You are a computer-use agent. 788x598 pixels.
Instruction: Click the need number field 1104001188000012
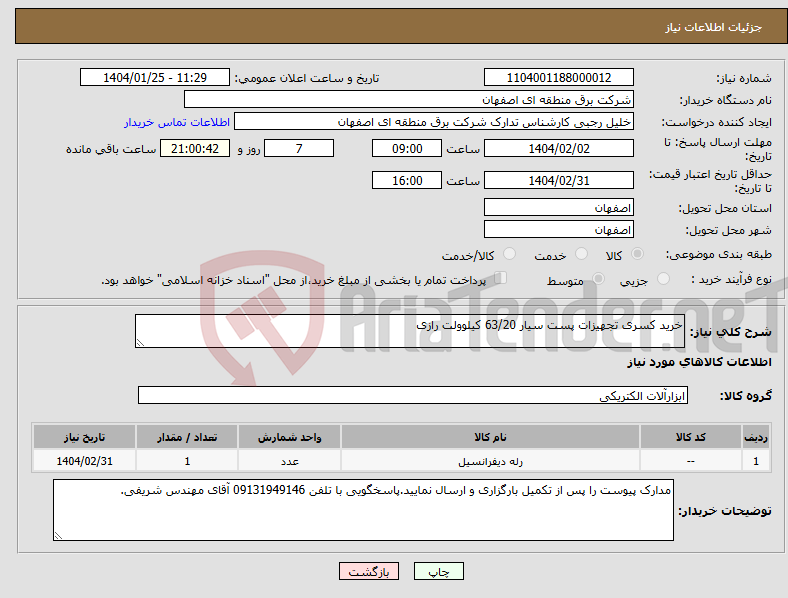coord(558,77)
